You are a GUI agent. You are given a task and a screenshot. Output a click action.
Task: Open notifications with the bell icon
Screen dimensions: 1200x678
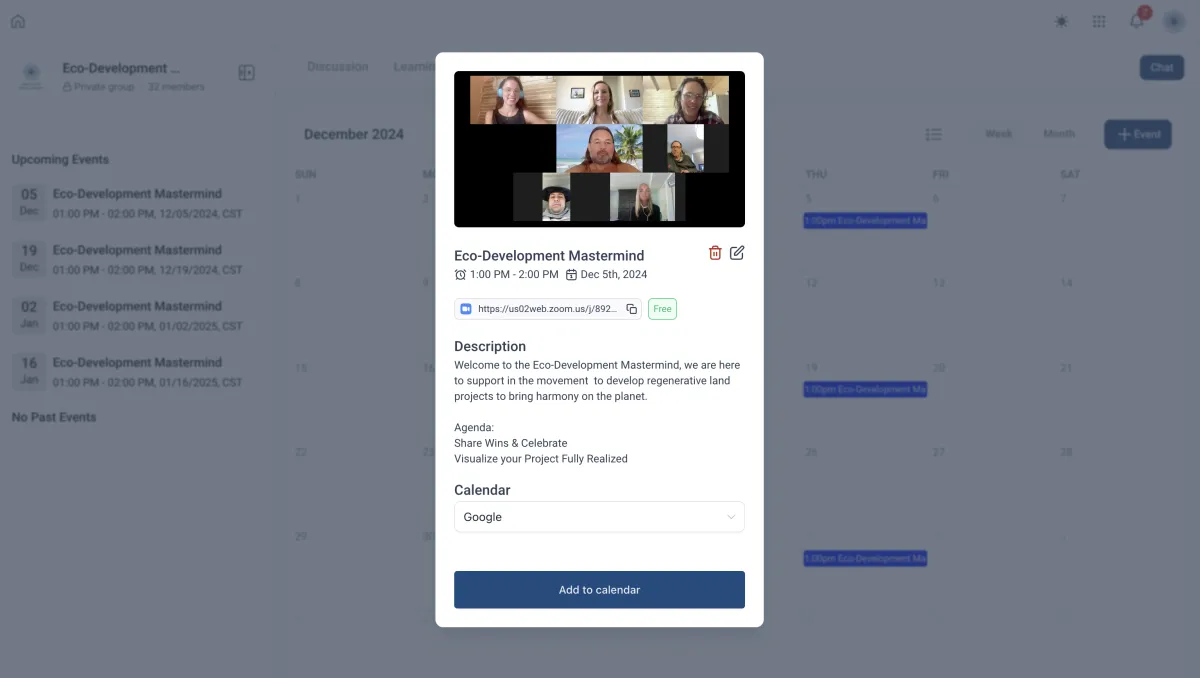pos(1137,21)
